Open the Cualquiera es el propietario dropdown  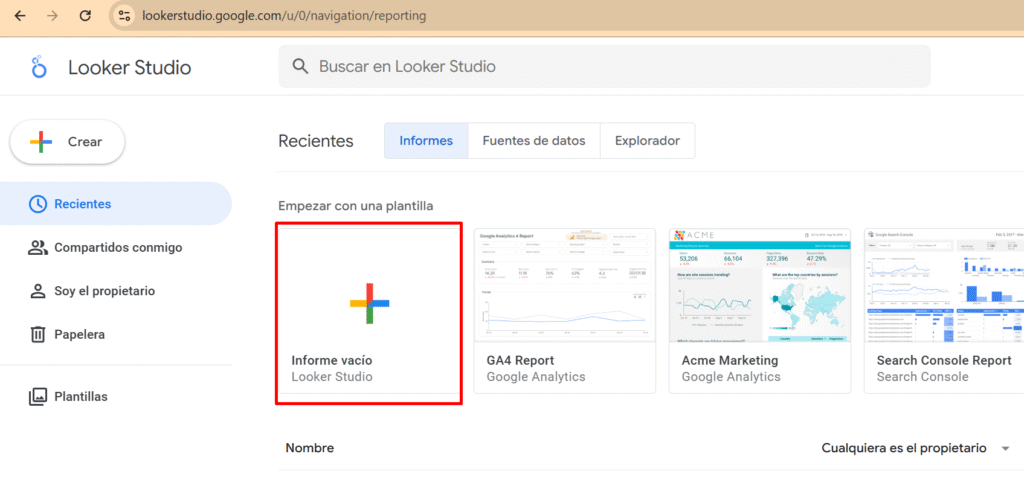(x=916, y=448)
